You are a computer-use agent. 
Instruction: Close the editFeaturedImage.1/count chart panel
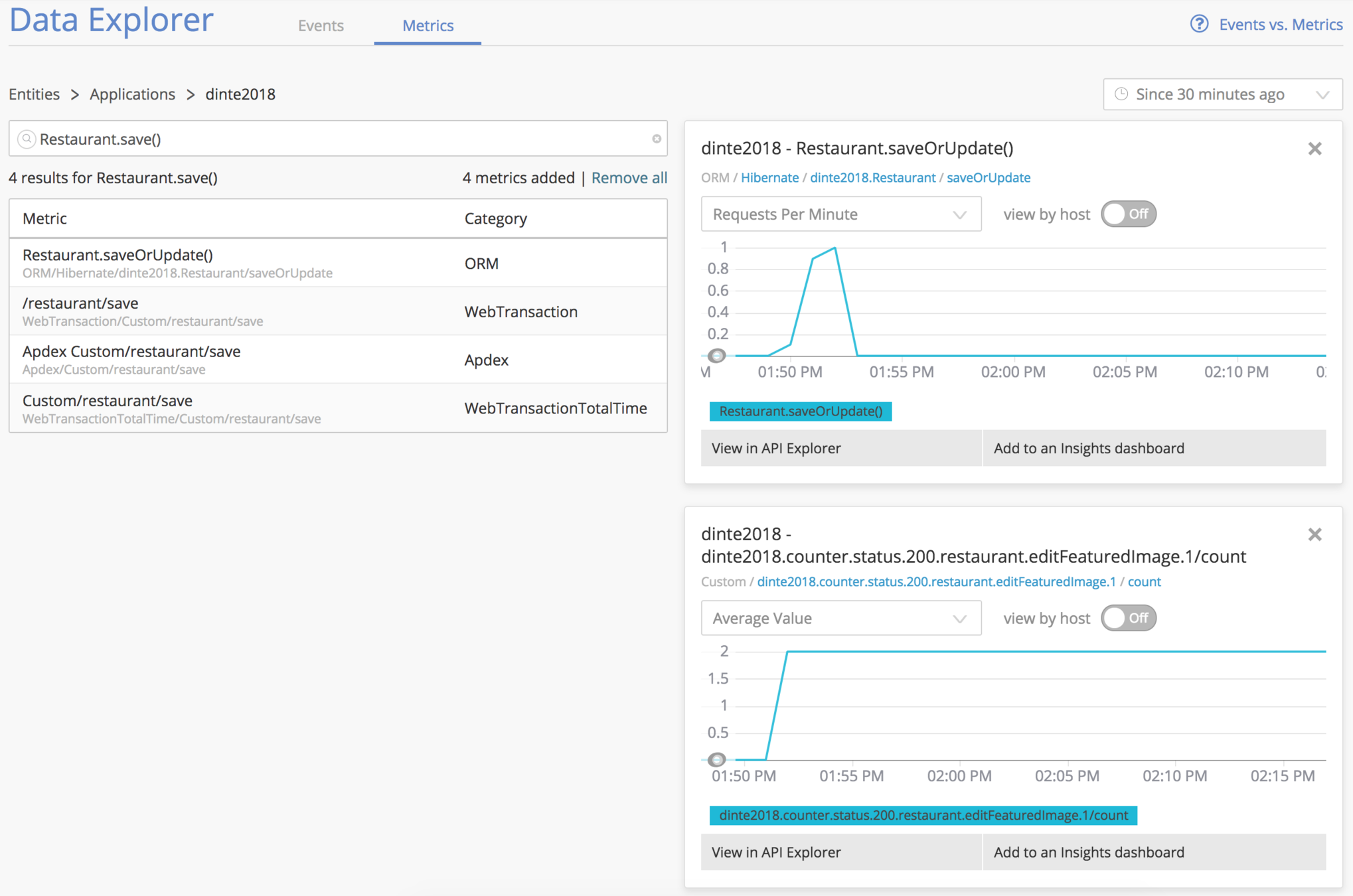[x=1314, y=534]
